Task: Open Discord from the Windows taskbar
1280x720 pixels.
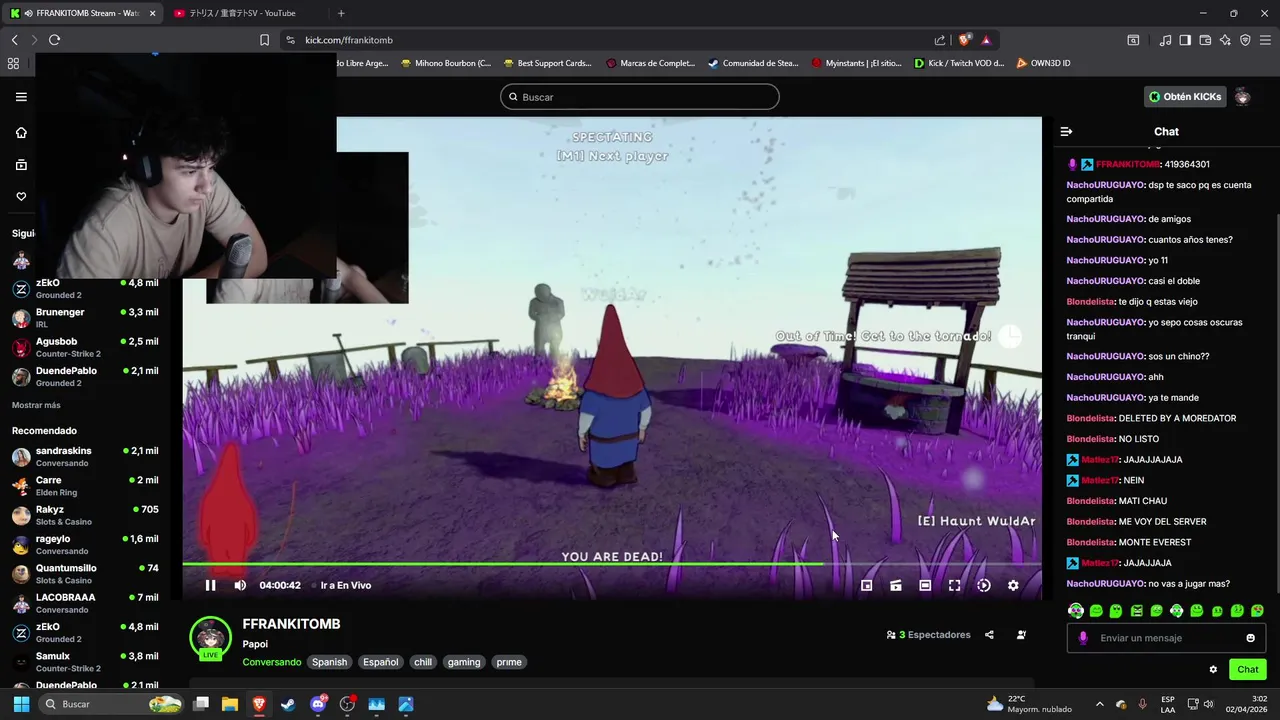Action: [318, 704]
